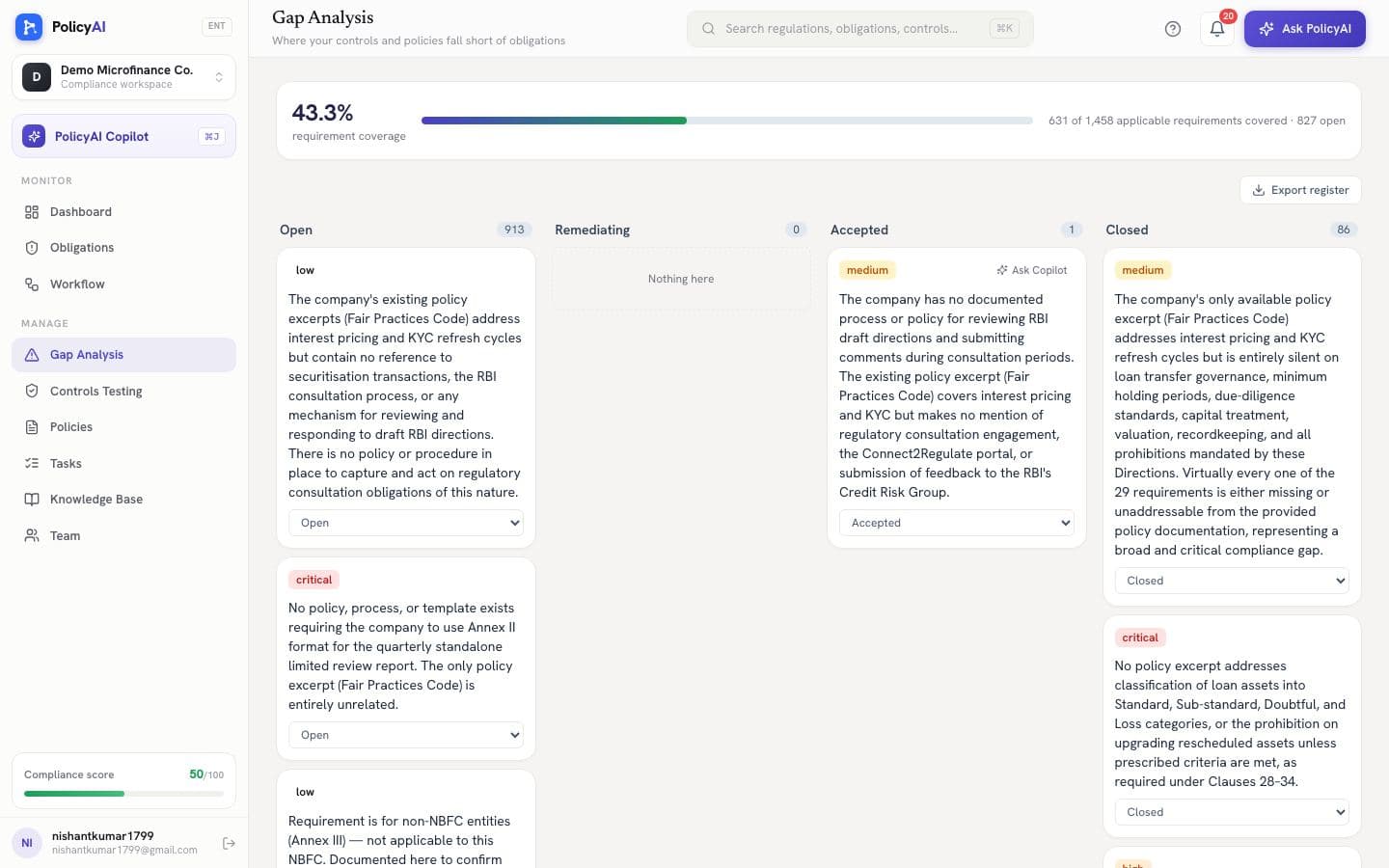This screenshot has height=868, width=1389.
Task: Open Obligations page
Action: (x=123, y=248)
